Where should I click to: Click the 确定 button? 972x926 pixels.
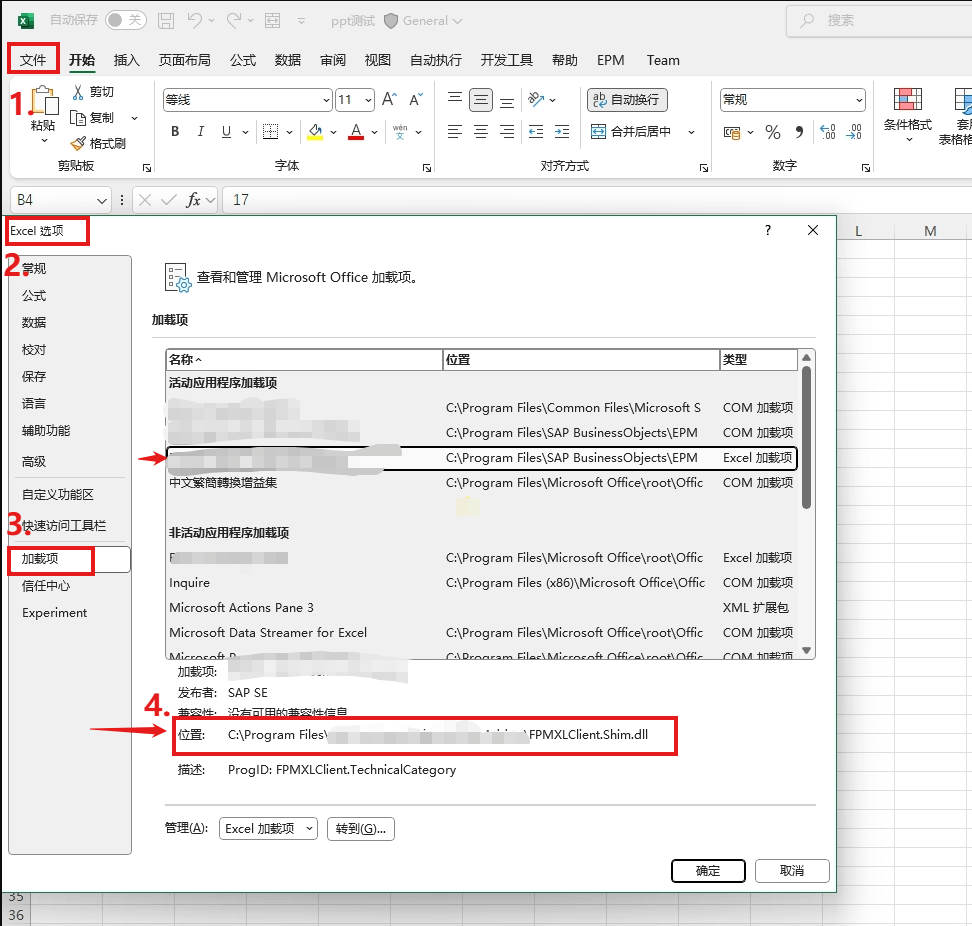(x=708, y=871)
